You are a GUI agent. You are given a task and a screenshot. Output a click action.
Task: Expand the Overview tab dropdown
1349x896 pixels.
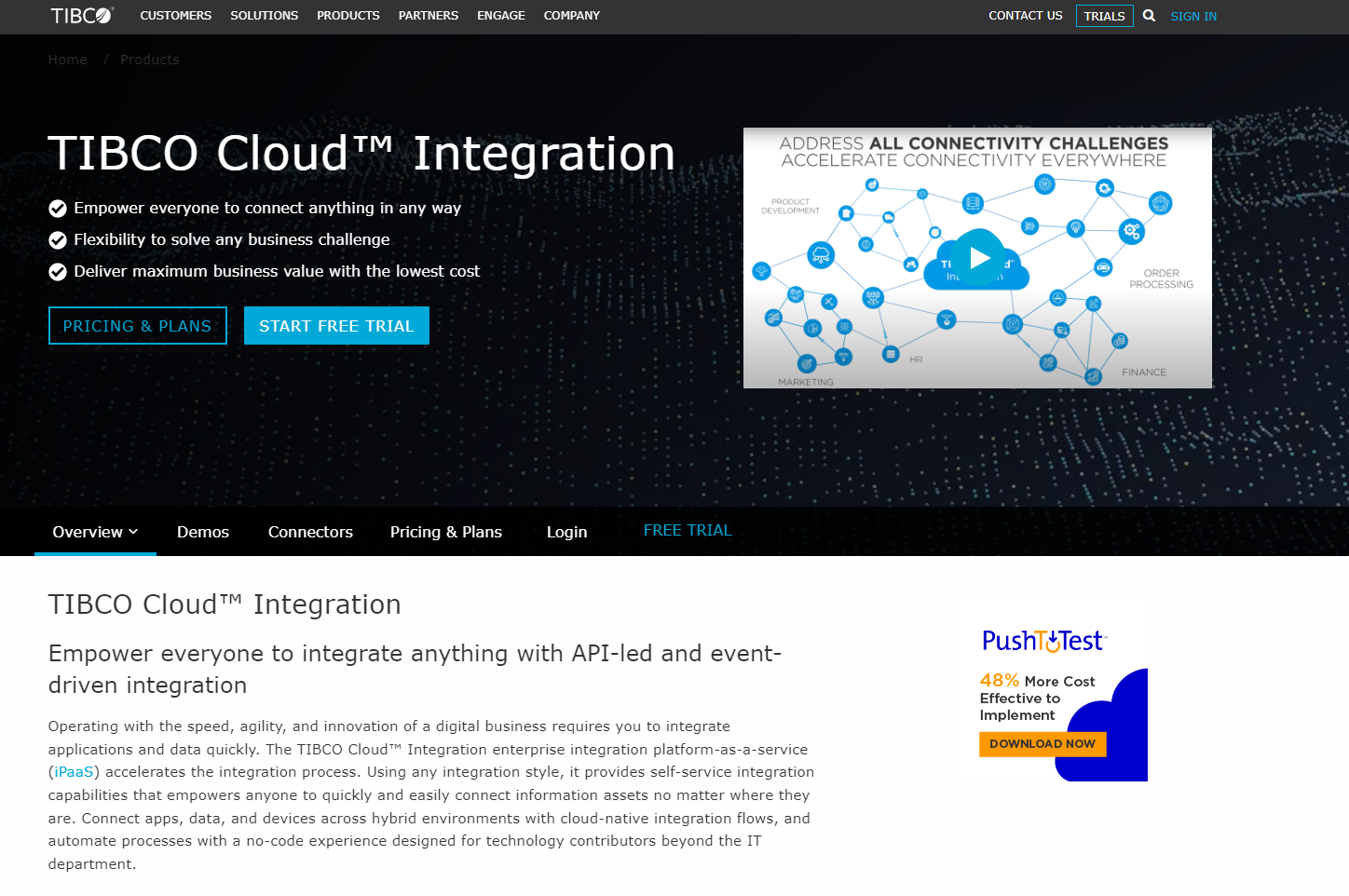(95, 532)
